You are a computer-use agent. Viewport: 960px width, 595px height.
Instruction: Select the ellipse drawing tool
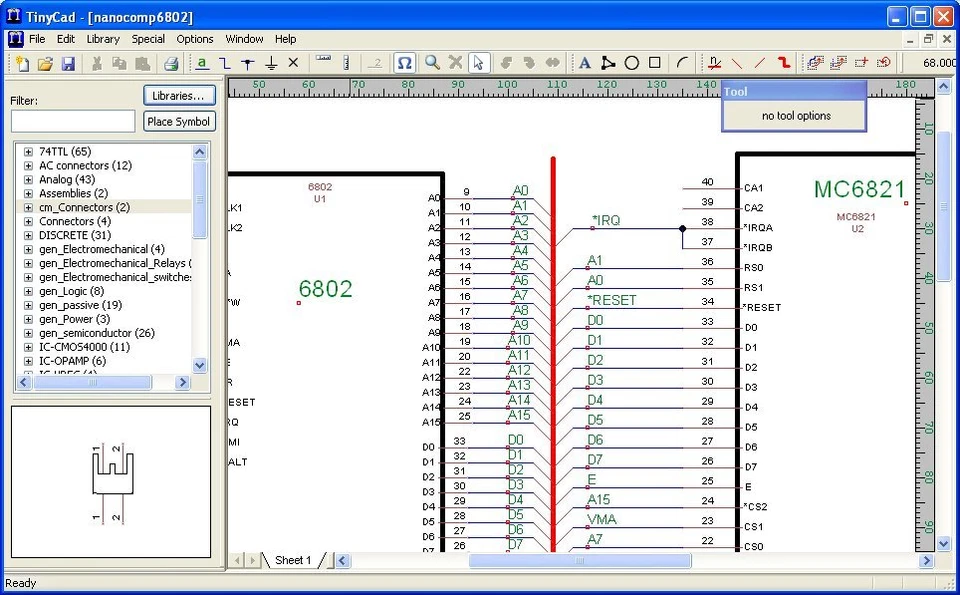(x=631, y=62)
